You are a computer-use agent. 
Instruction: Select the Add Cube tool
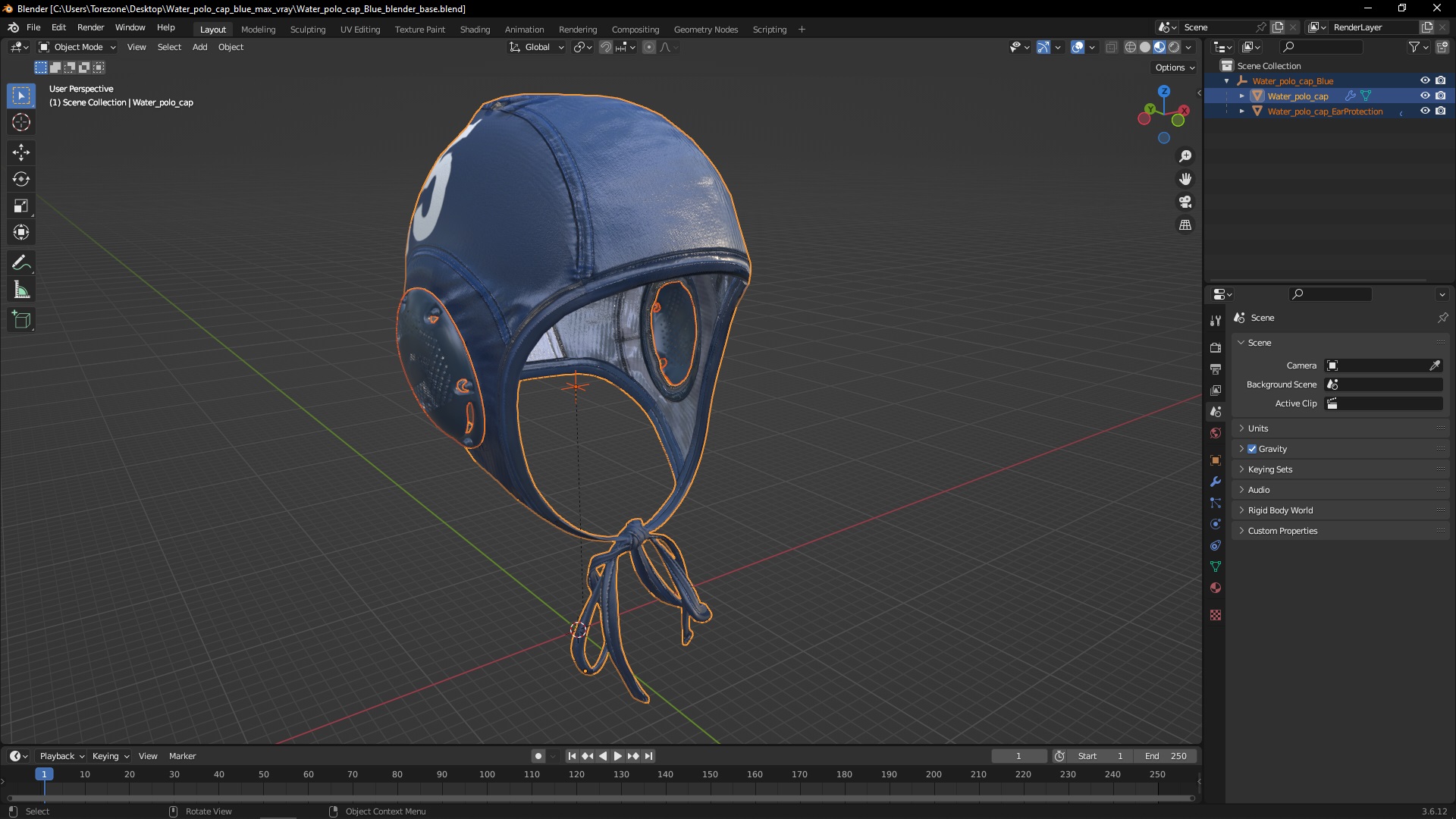21,320
